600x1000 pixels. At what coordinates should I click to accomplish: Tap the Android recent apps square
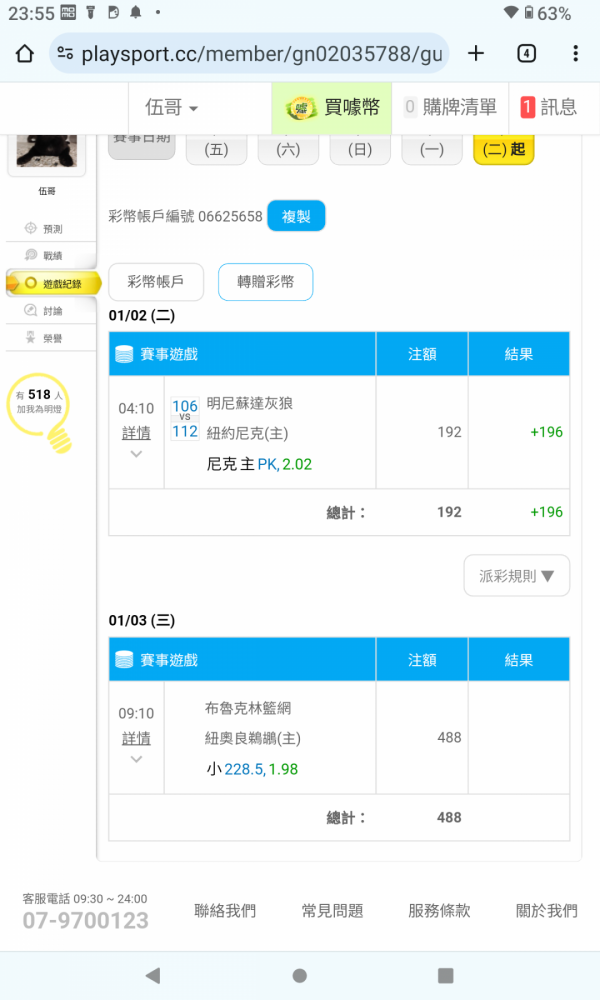446,975
